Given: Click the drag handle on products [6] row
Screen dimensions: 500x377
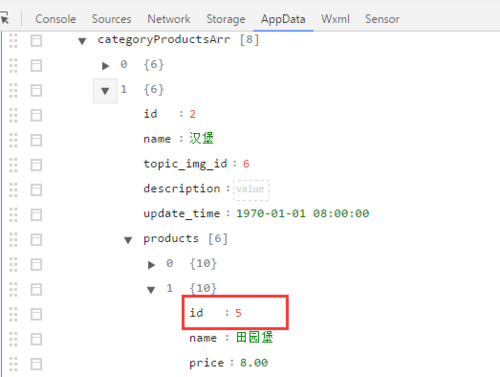Looking at the screenshot, I should click(13, 239).
